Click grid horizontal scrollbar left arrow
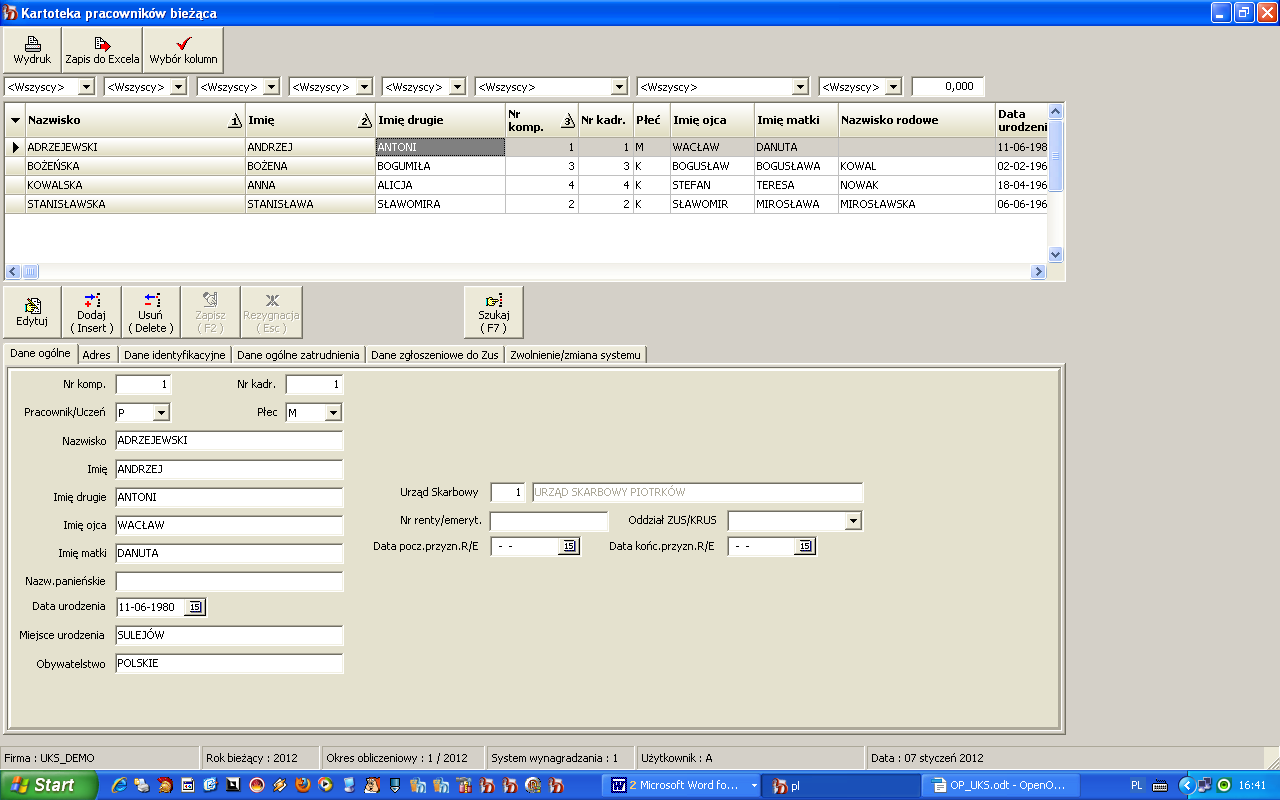 (13, 271)
